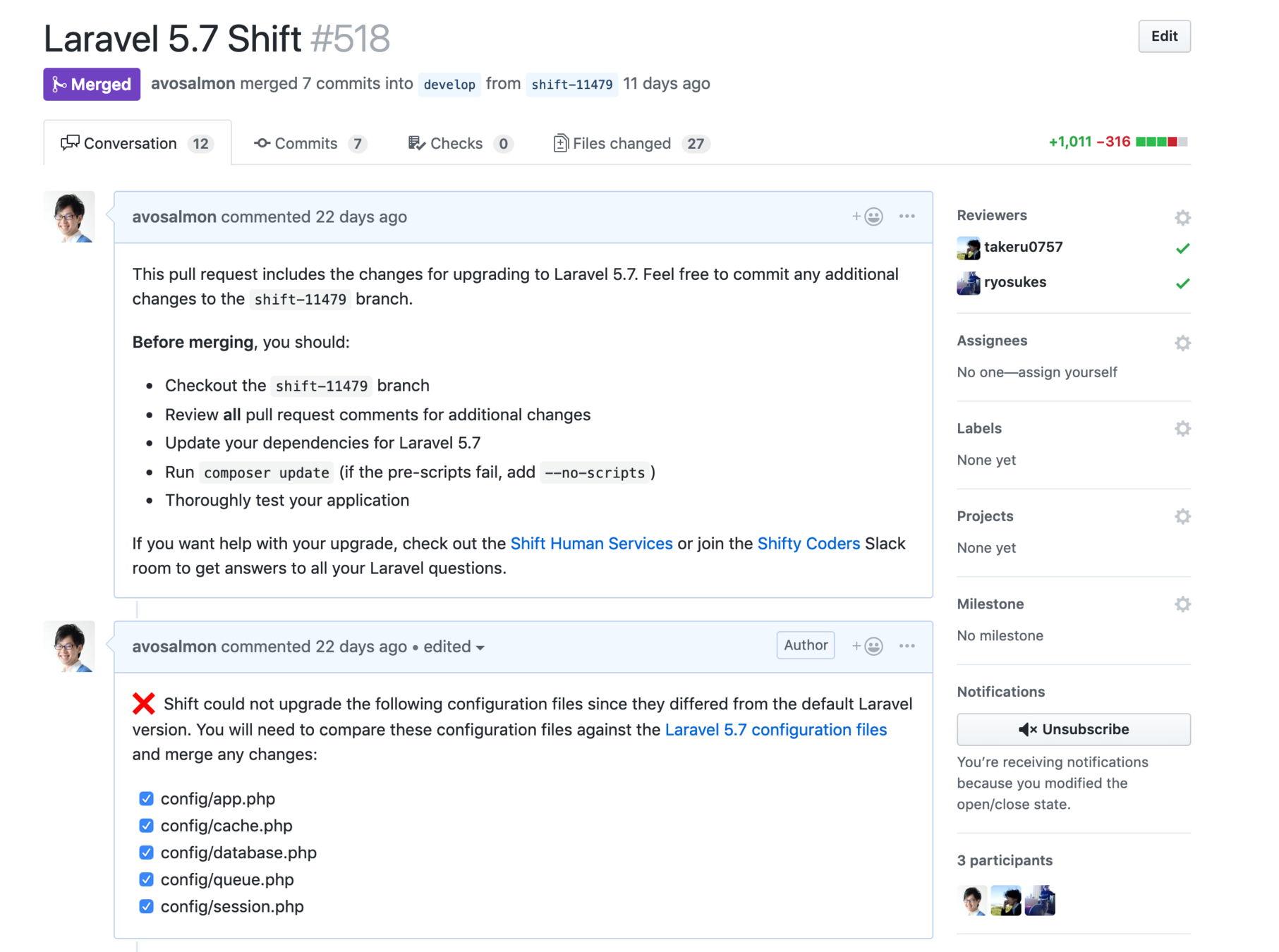The image size is (1279, 952).
Task: Click ryosukes reviewer name
Action: (1015, 282)
